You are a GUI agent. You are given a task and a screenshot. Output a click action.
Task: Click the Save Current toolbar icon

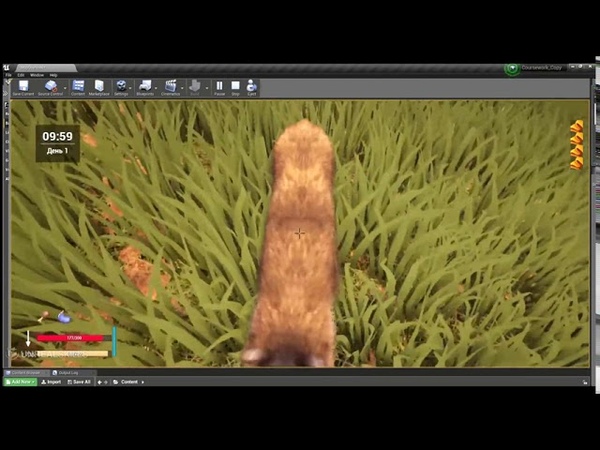(23, 87)
